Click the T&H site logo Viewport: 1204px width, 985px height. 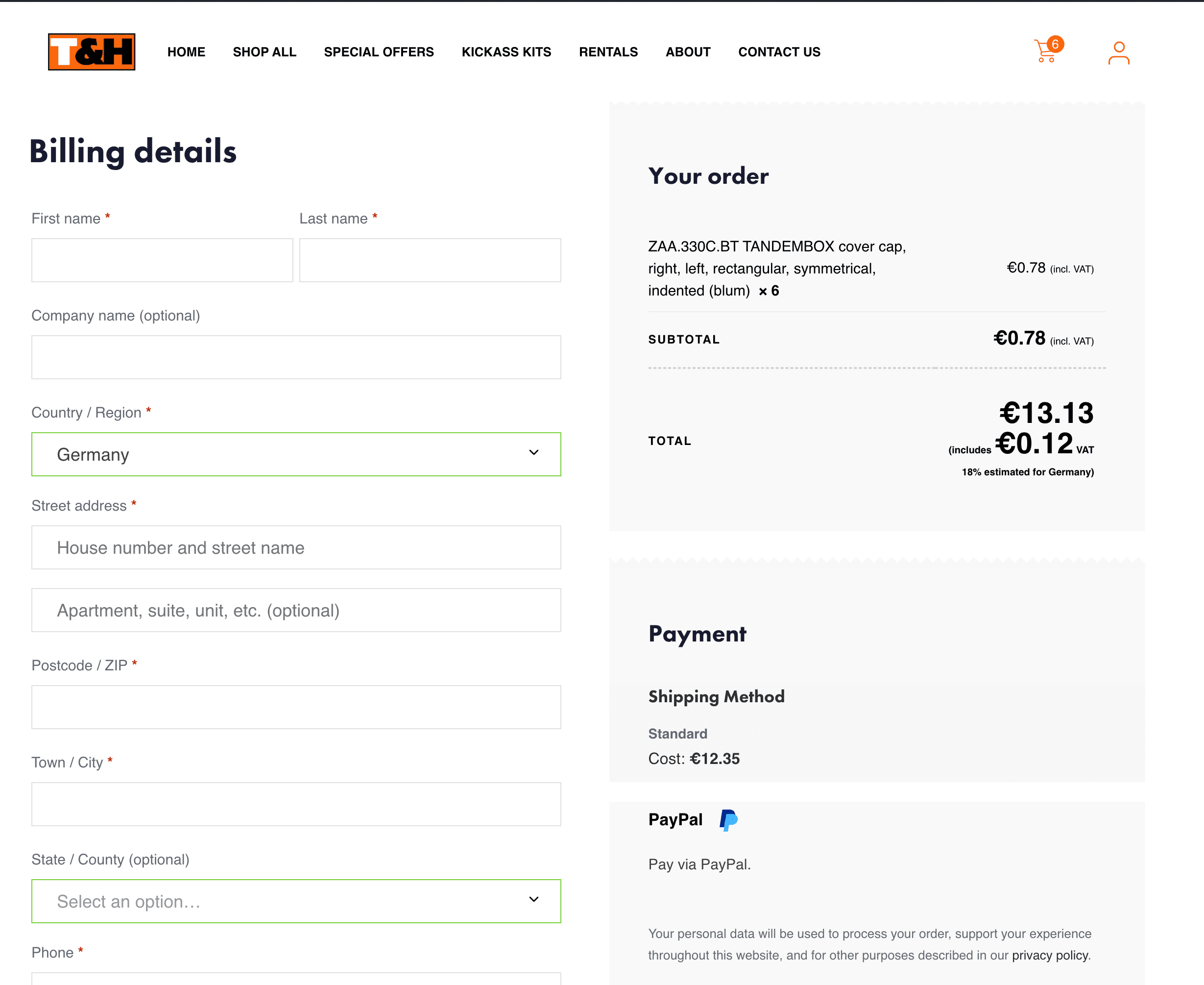tap(91, 52)
